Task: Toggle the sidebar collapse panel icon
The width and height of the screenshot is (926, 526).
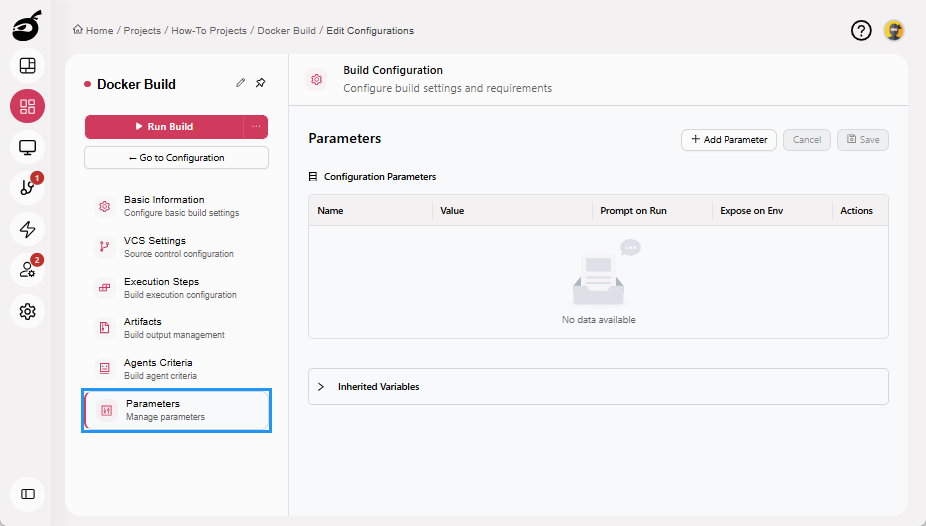Action: 28,494
